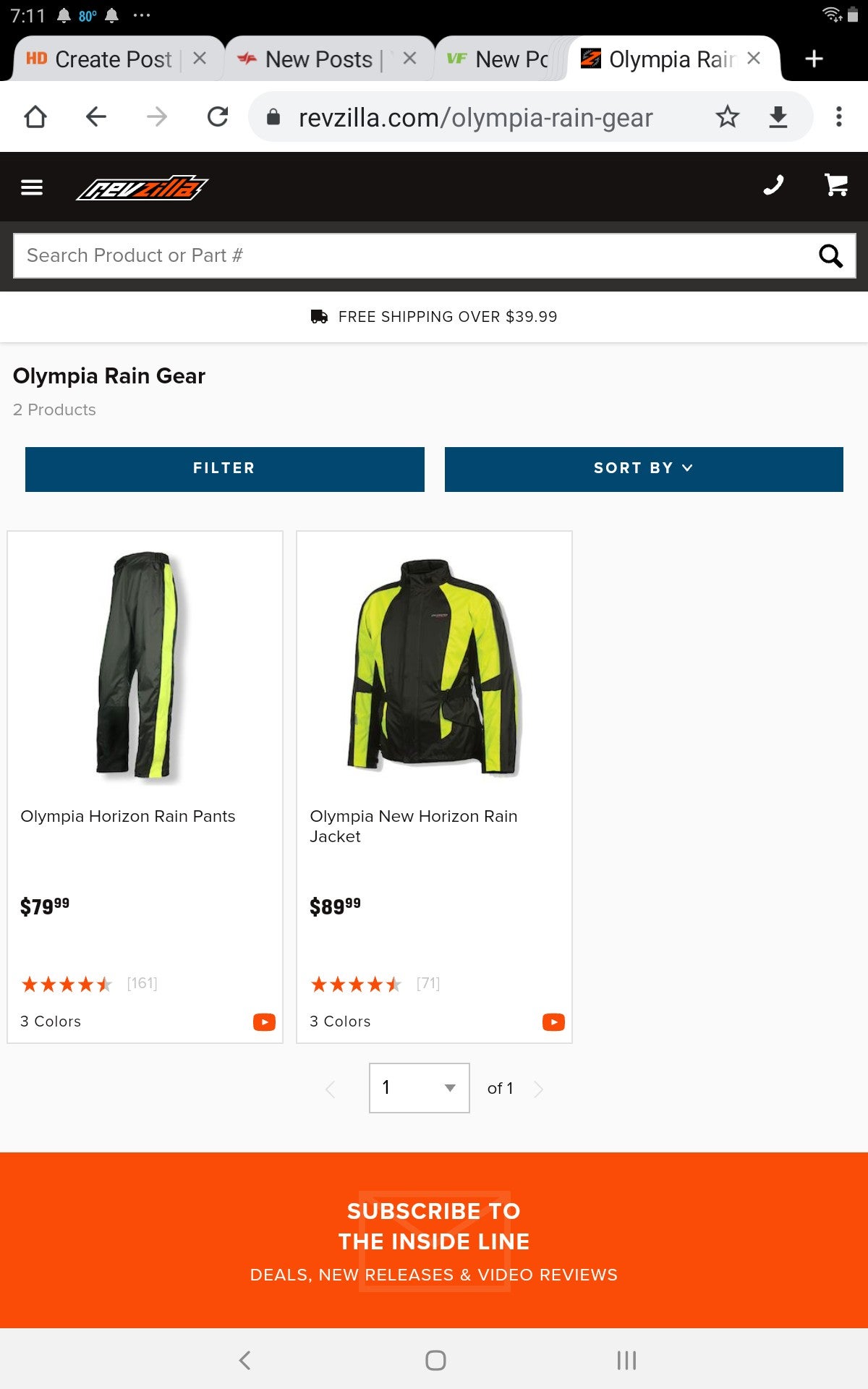Play video for Olympia New Horizon Rain Jacket

point(553,1021)
